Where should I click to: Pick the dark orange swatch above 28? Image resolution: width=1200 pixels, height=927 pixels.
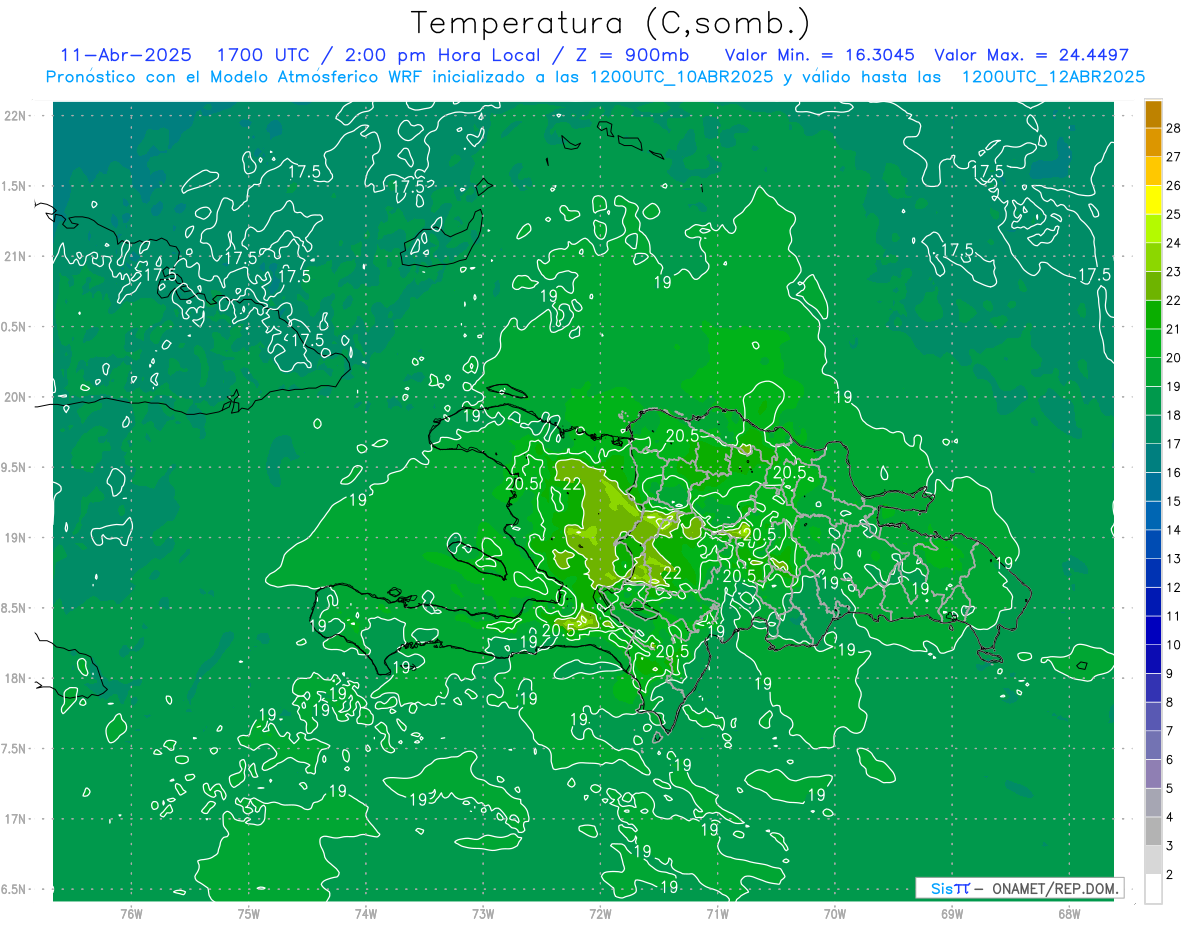(x=1153, y=114)
